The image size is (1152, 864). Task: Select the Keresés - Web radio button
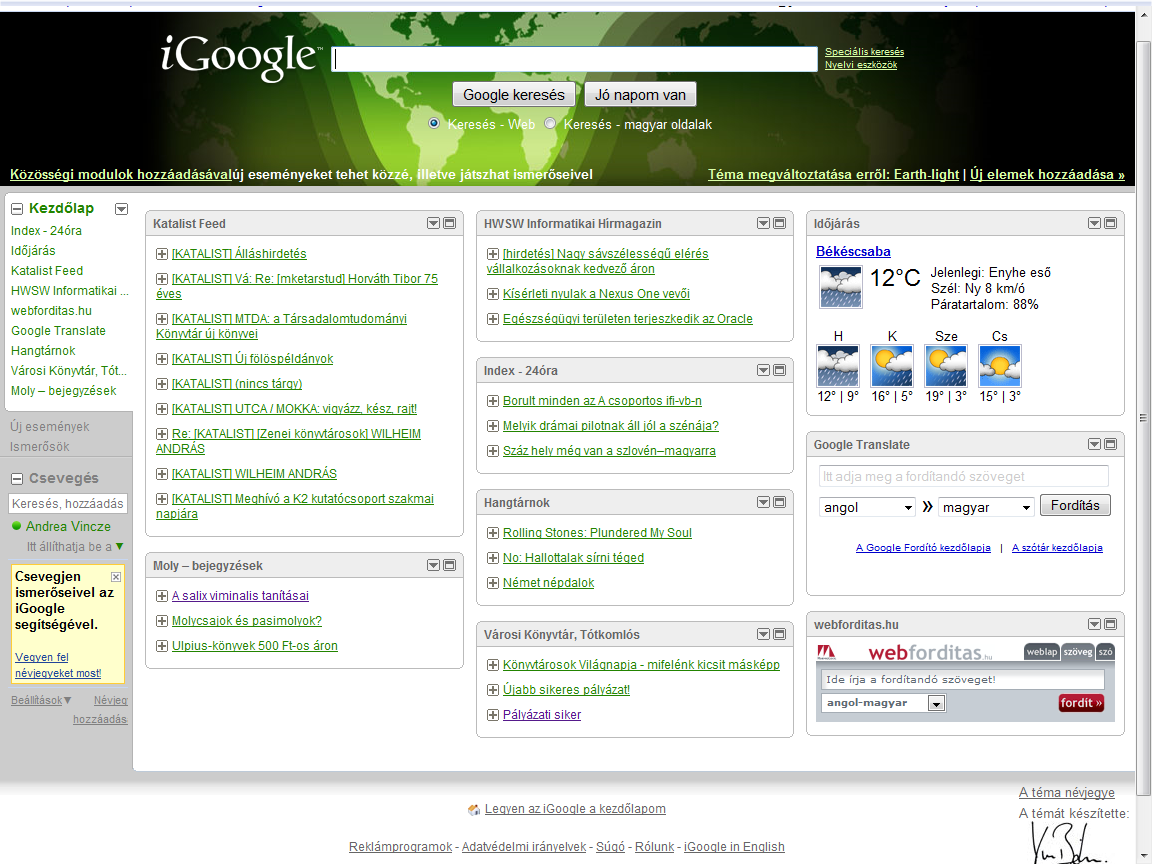[434, 123]
